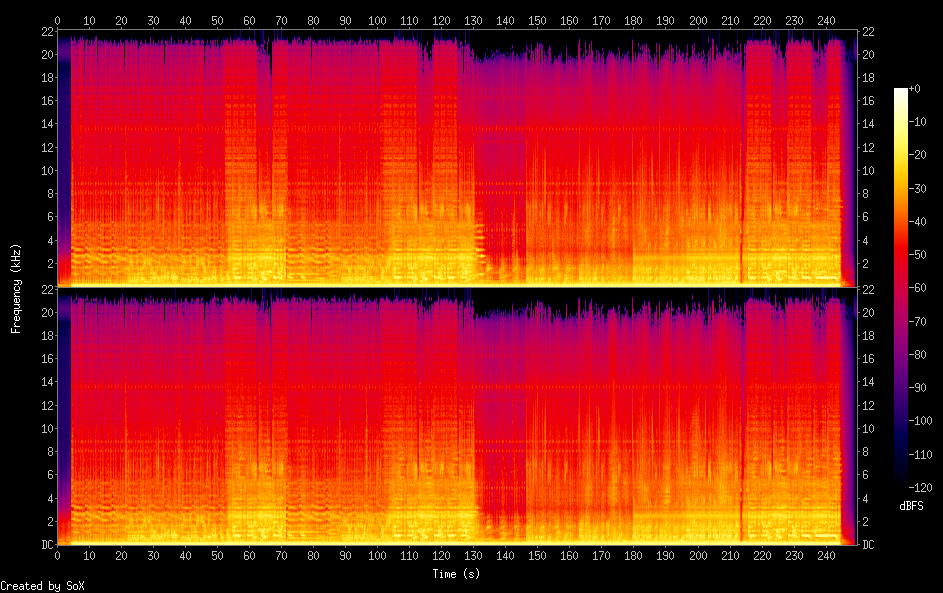Viewport: 943px width, 593px height.
Task: Select the 100 tick on the top time axis
Action: [377, 20]
